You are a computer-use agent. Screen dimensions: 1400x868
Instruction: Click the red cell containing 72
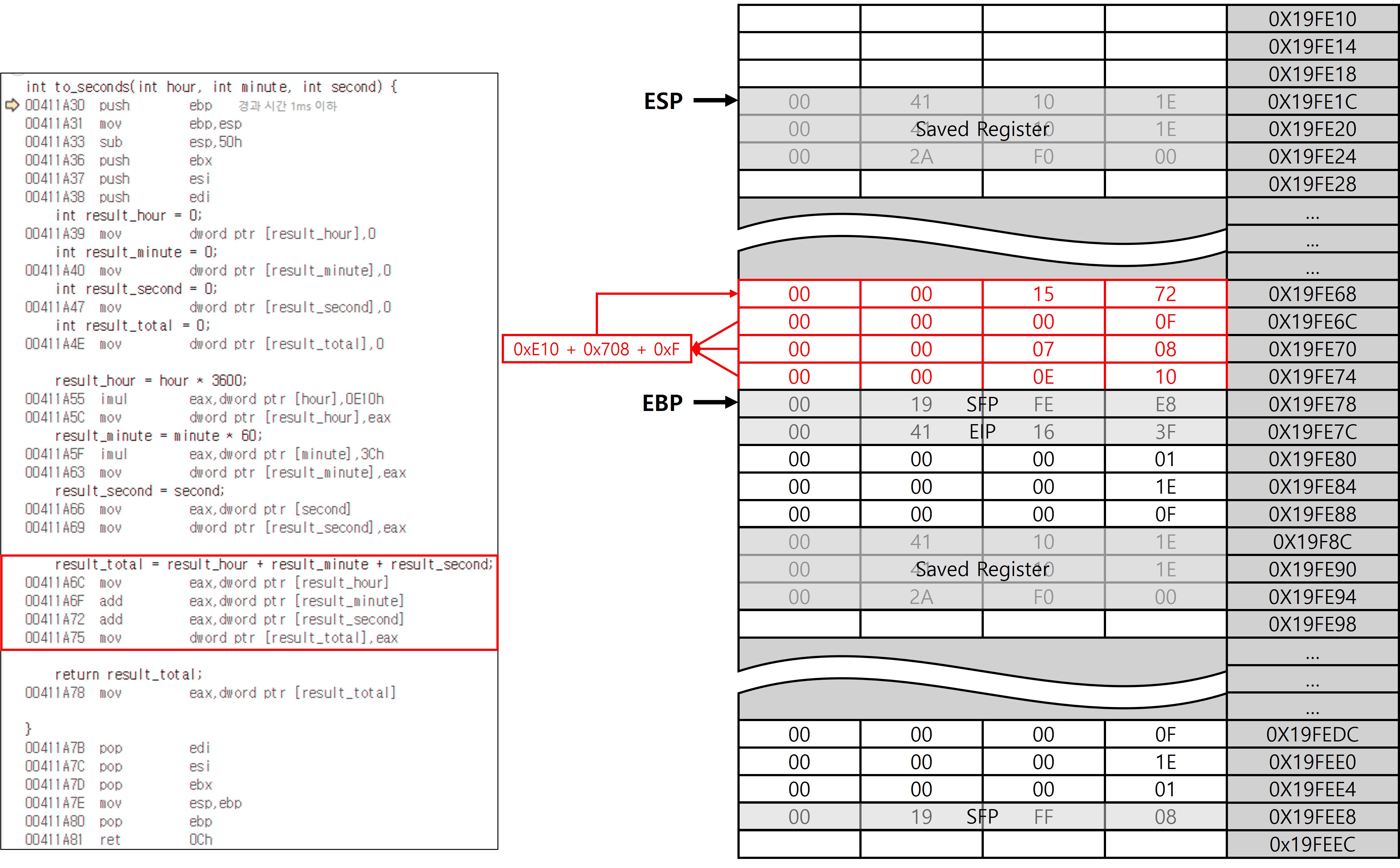[1165, 294]
